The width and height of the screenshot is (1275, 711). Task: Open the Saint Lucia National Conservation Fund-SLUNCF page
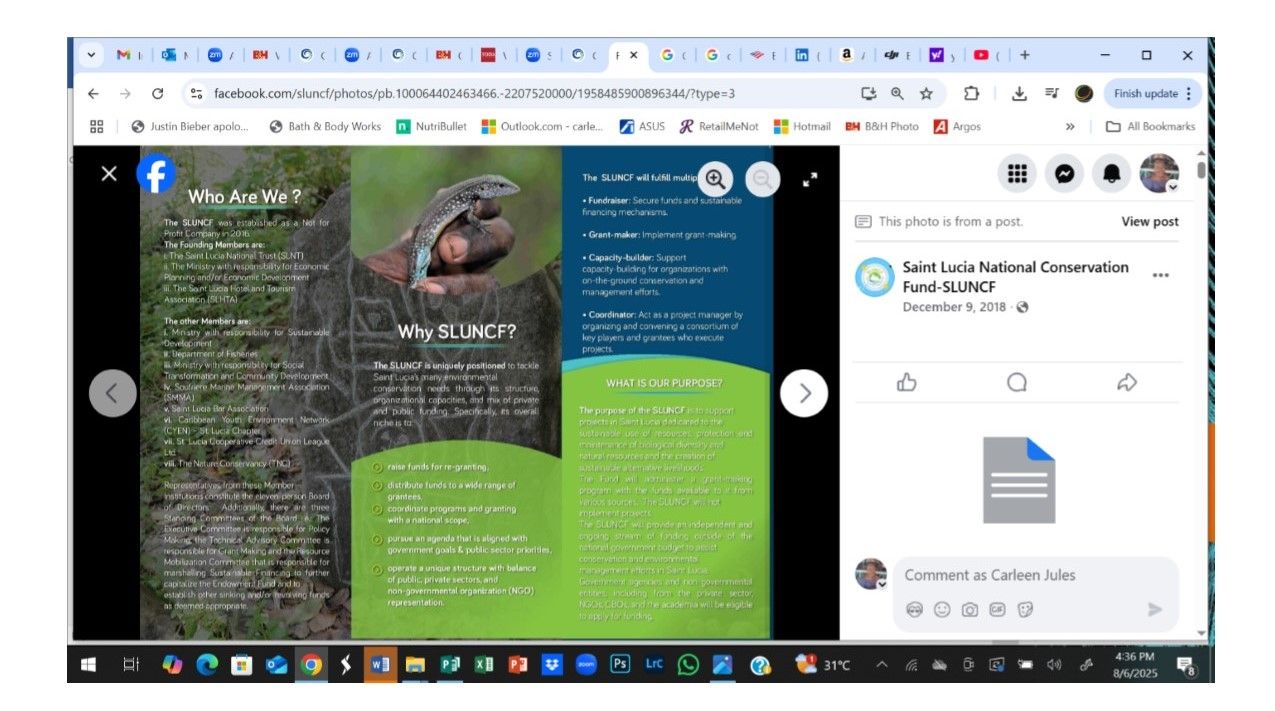click(x=1015, y=277)
